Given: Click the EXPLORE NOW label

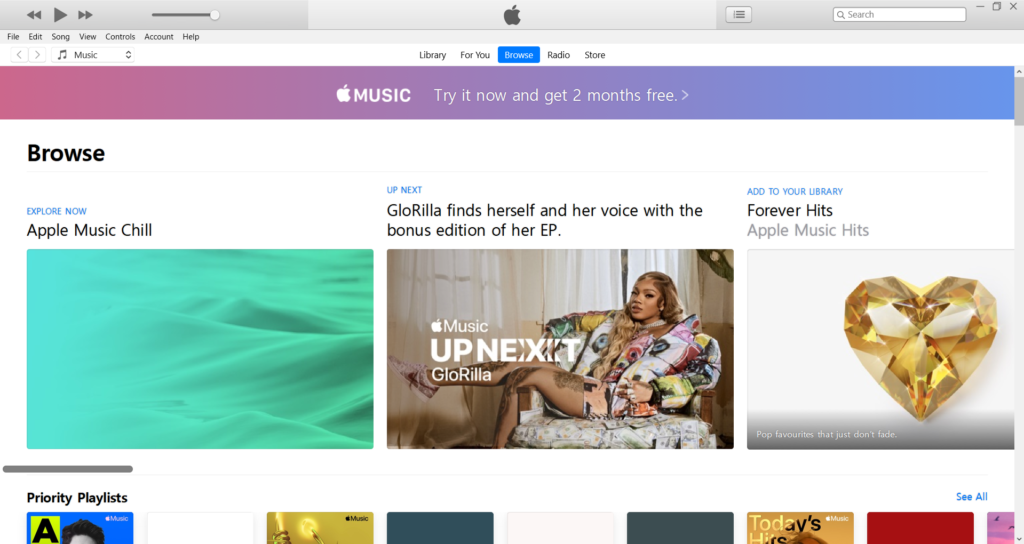Looking at the screenshot, I should click(x=56, y=211).
